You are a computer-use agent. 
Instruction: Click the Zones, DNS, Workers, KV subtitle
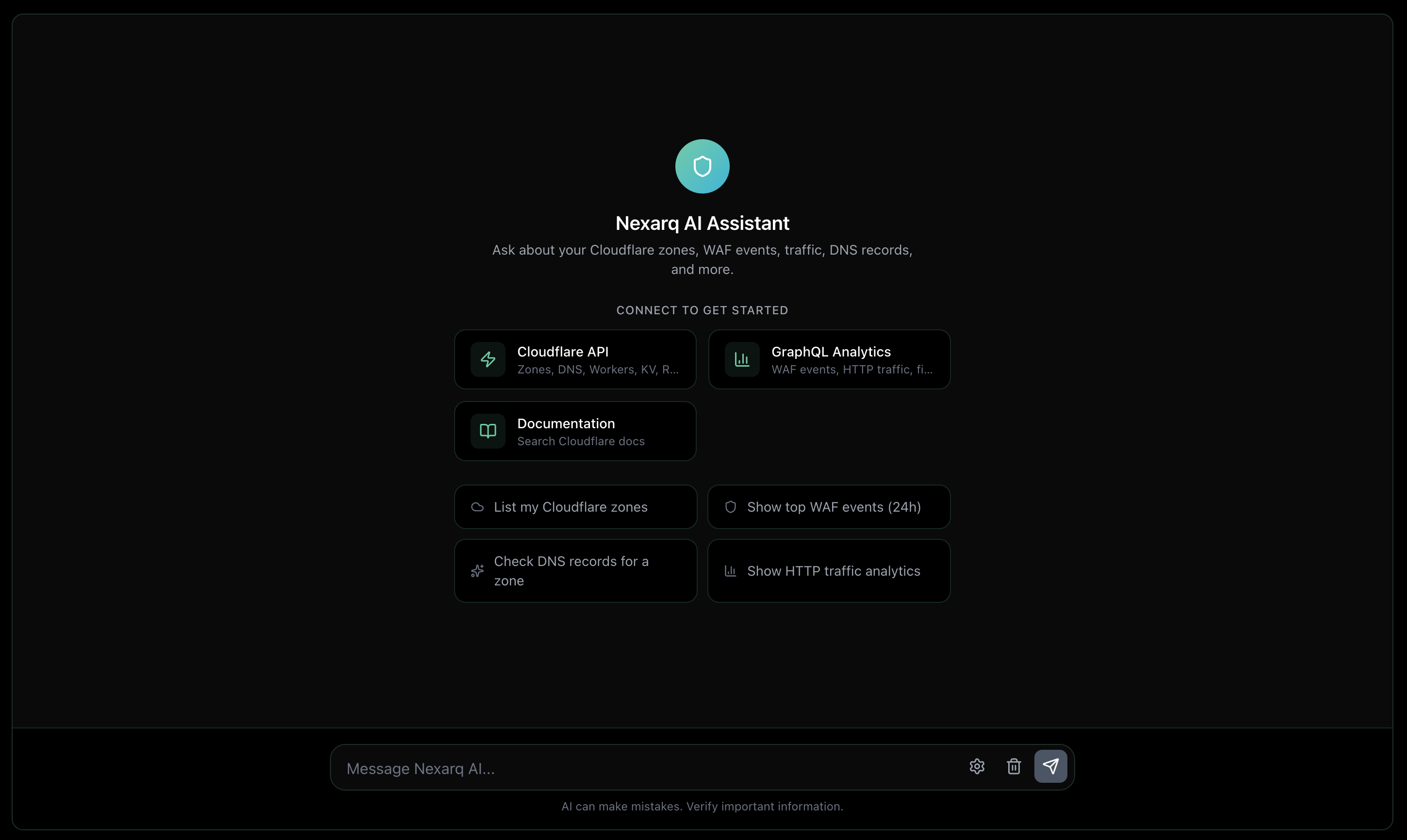pos(598,370)
